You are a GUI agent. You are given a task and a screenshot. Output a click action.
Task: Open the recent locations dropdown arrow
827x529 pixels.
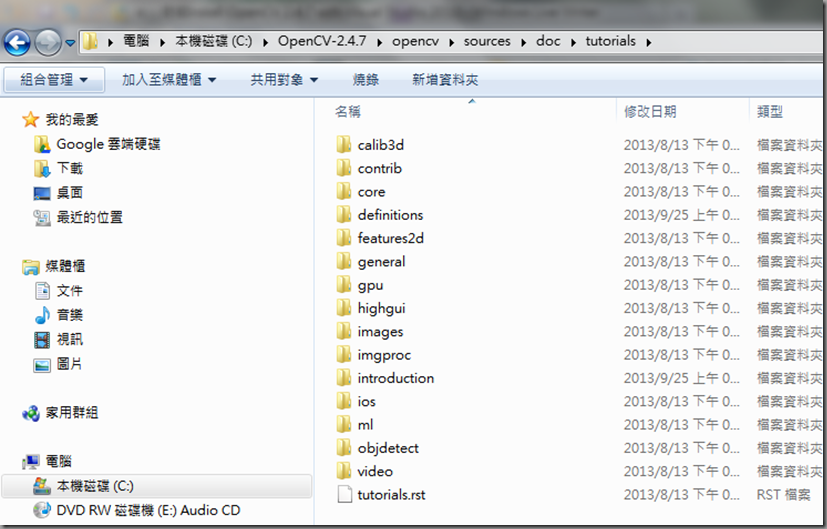70,43
